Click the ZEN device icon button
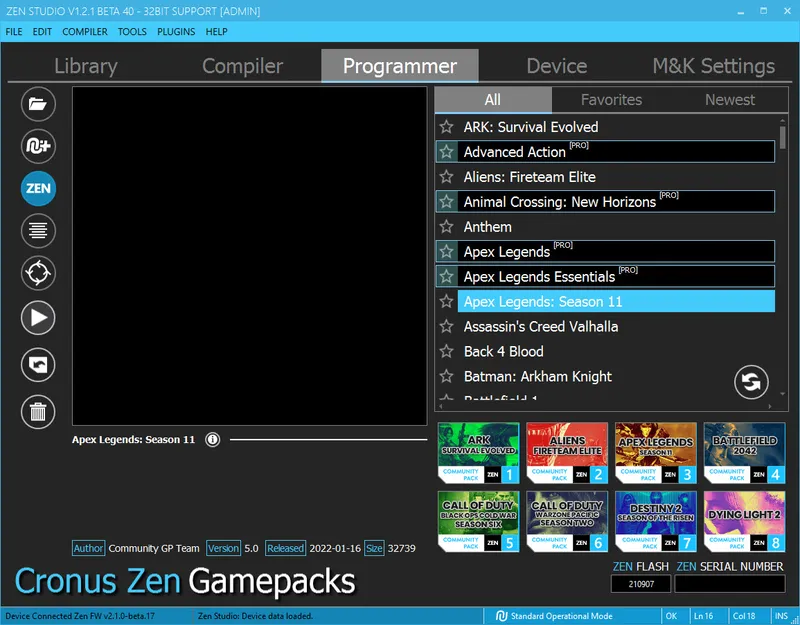800x625 pixels. [x=38, y=188]
